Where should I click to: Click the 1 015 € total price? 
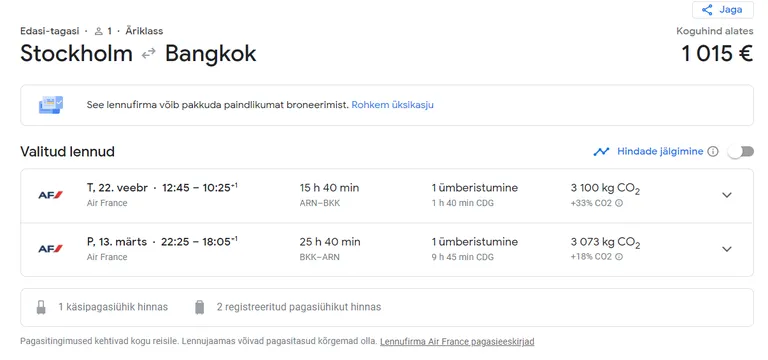(718, 54)
